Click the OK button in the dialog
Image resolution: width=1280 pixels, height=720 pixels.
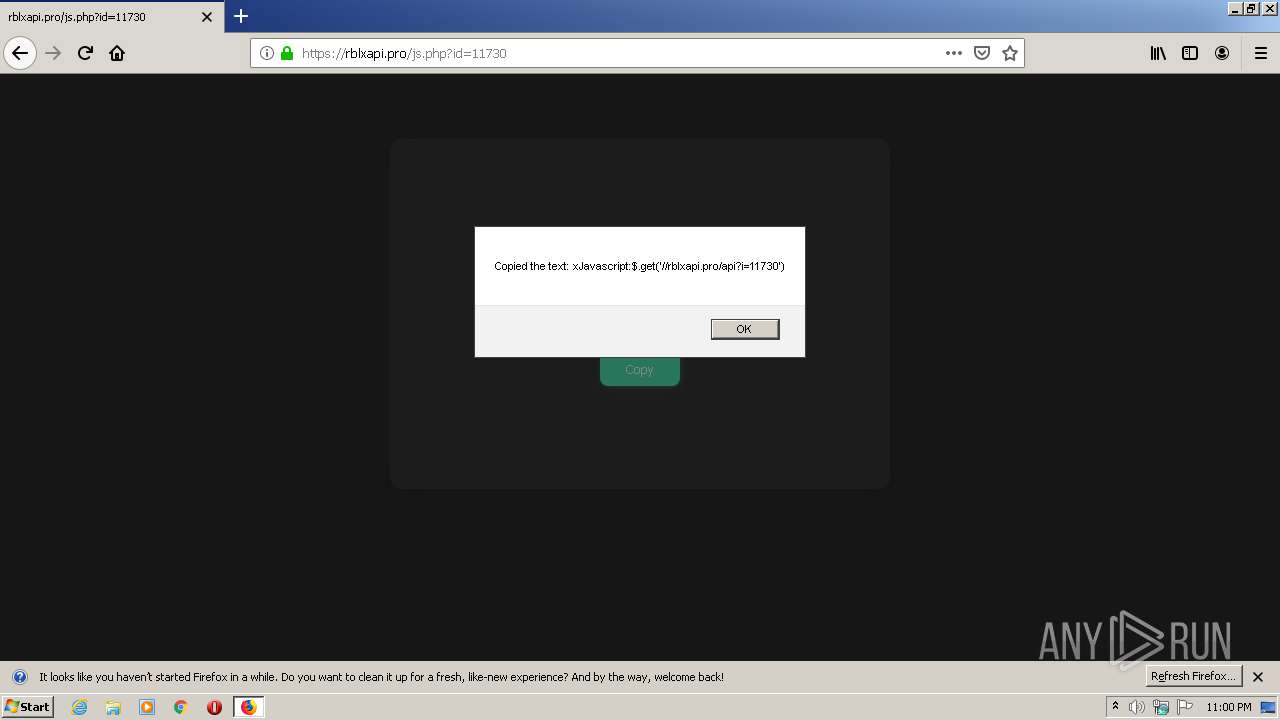[744, 329]
